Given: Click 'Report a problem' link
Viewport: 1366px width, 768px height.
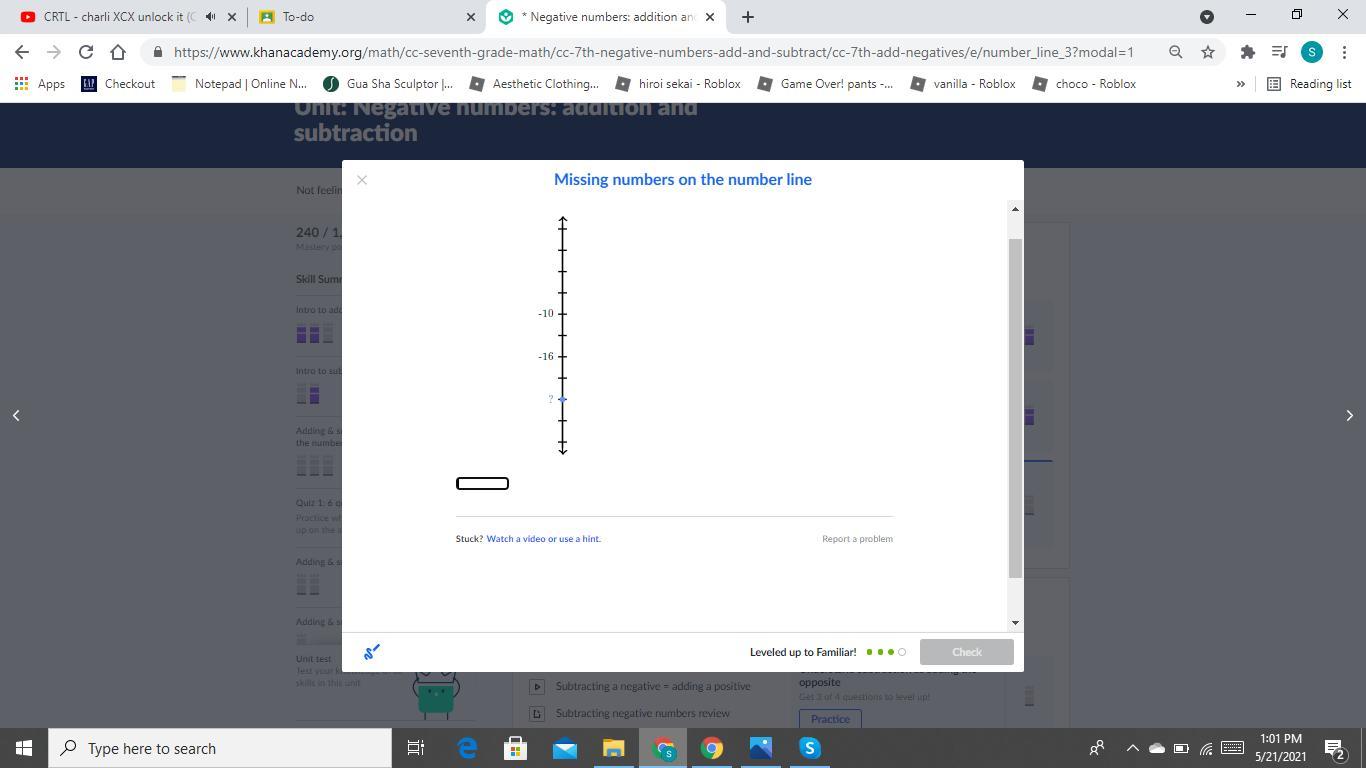Looking at the screenshot, I should pyautogui.click(x=857, y=539).
